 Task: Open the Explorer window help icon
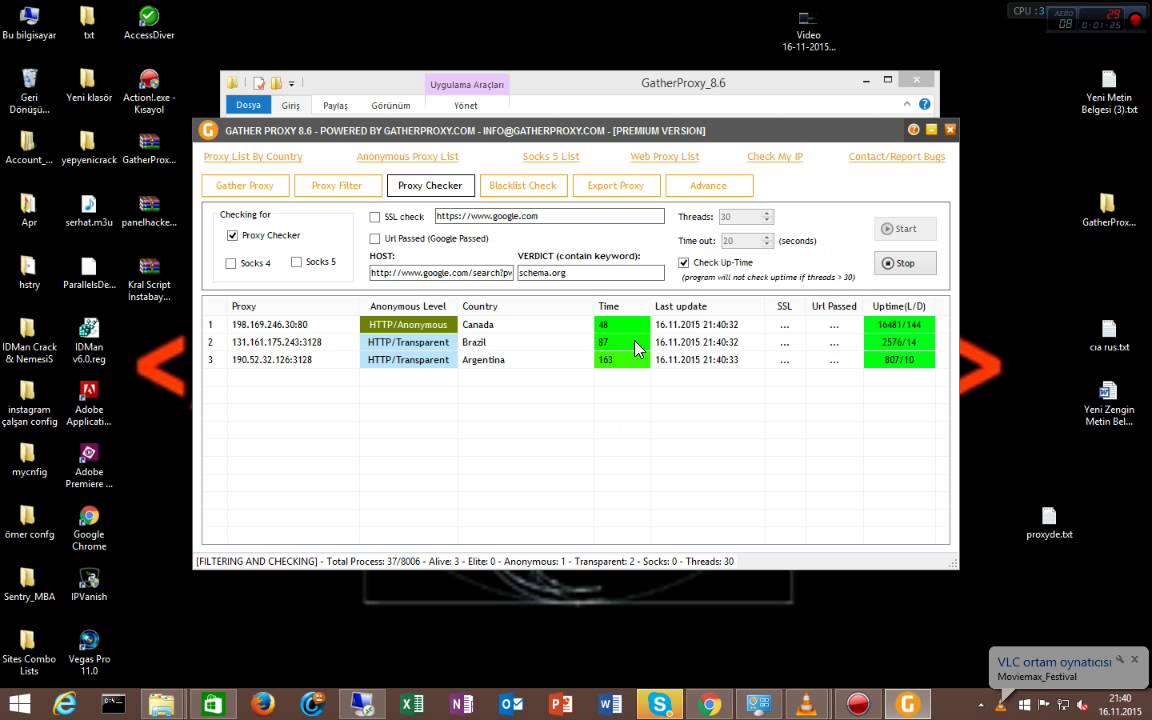pos(924,104)
